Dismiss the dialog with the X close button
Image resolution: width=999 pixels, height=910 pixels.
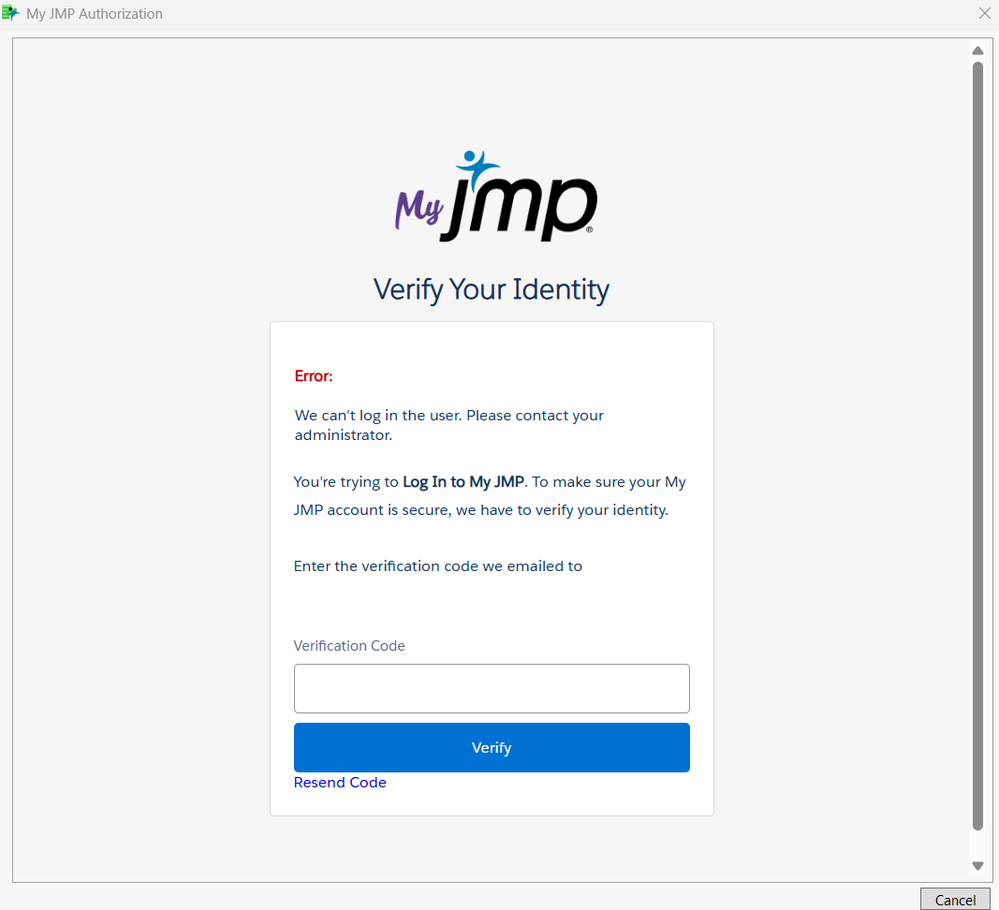tap(984, 13)
